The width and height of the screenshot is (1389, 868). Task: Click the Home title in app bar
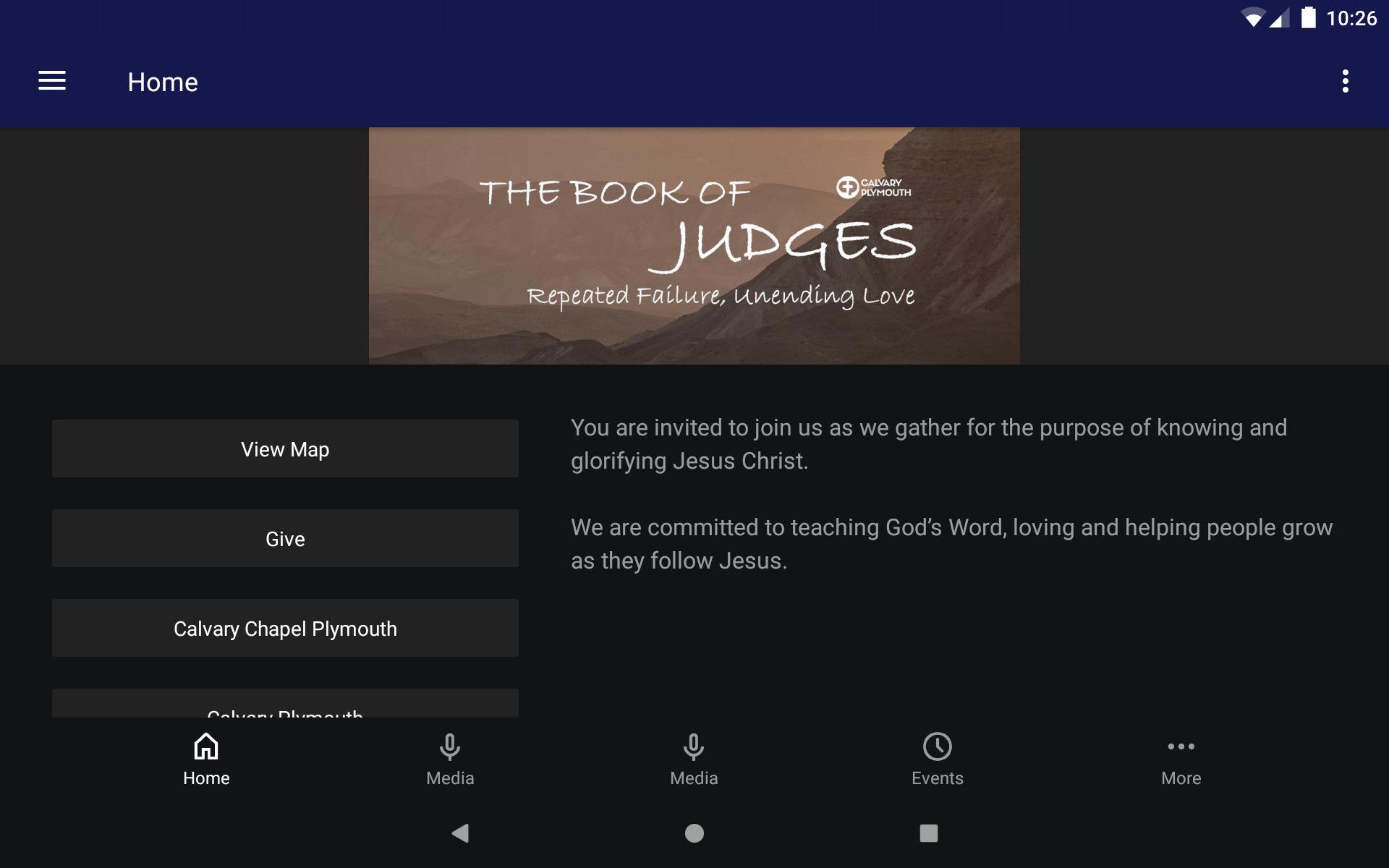pos(163,82)
